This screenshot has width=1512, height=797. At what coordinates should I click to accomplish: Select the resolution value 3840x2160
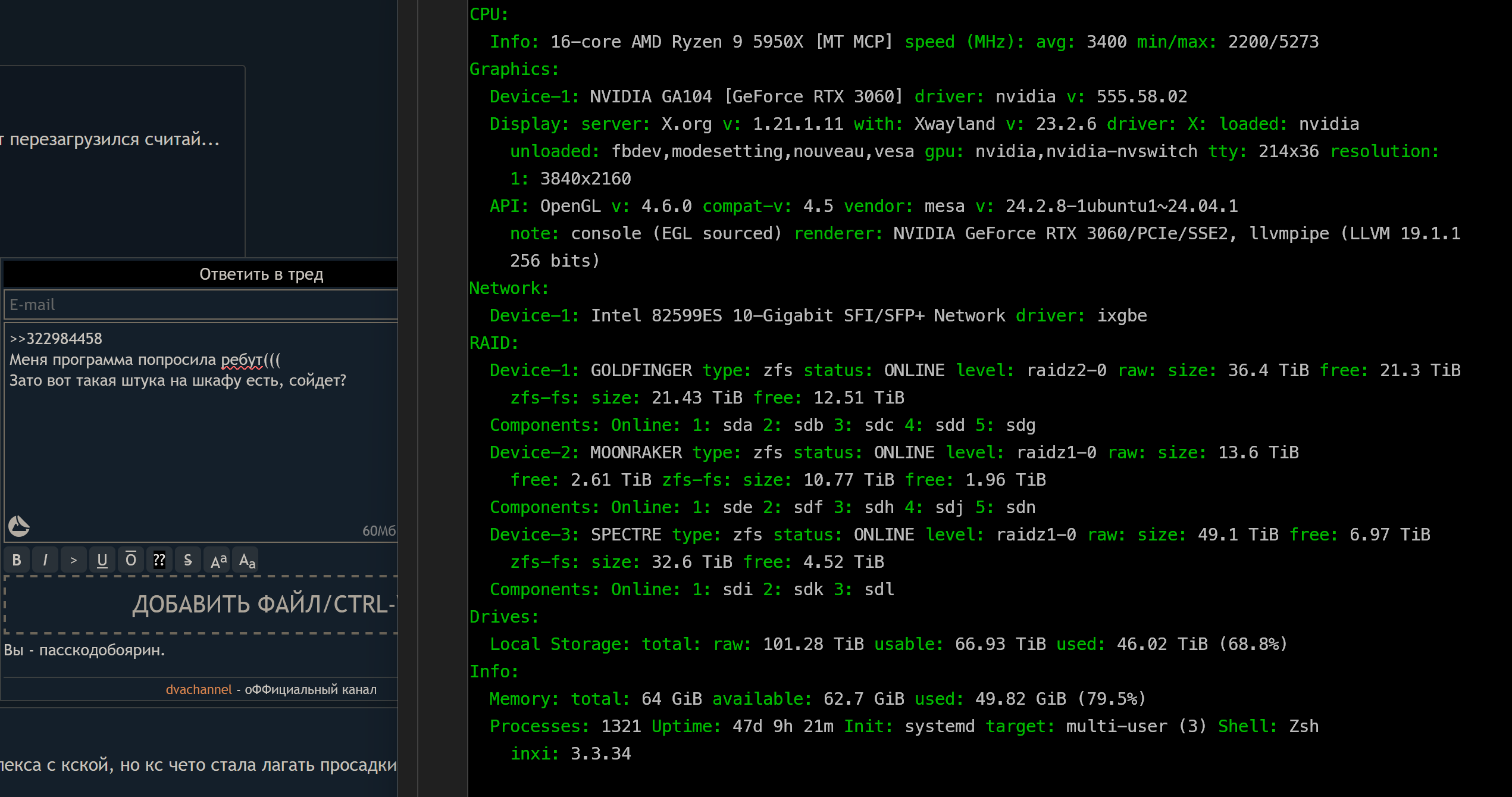coord(586,179)
